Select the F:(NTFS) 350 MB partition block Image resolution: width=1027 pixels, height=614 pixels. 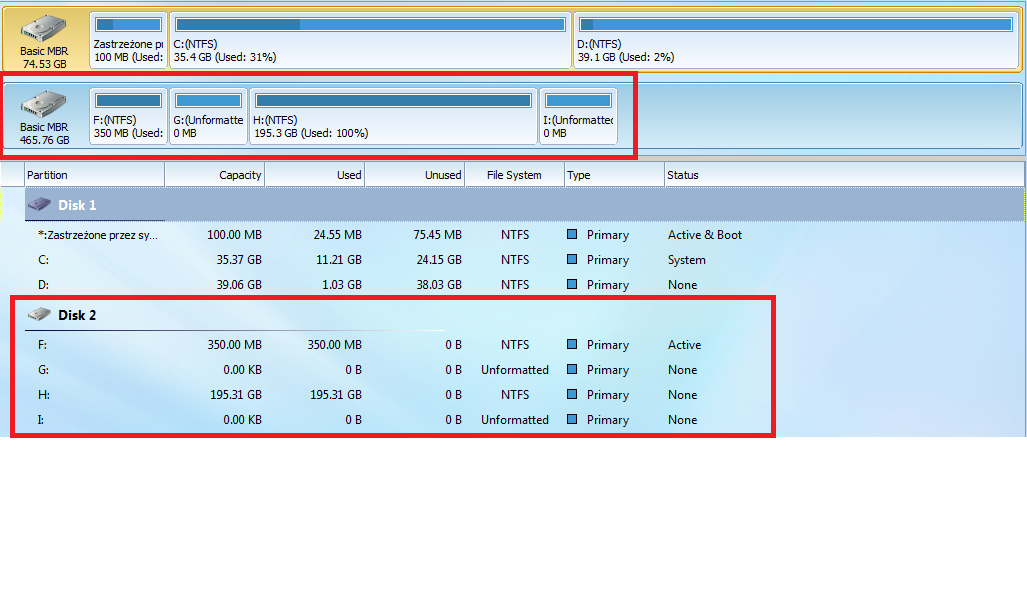click(128, 117)
